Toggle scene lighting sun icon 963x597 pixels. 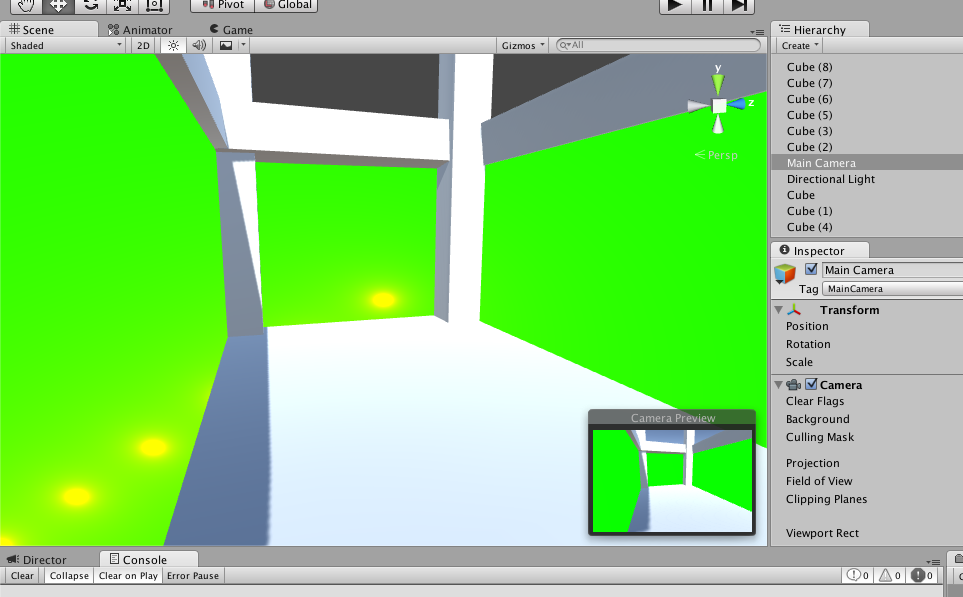pyautogui.click(x=173, y=45)
